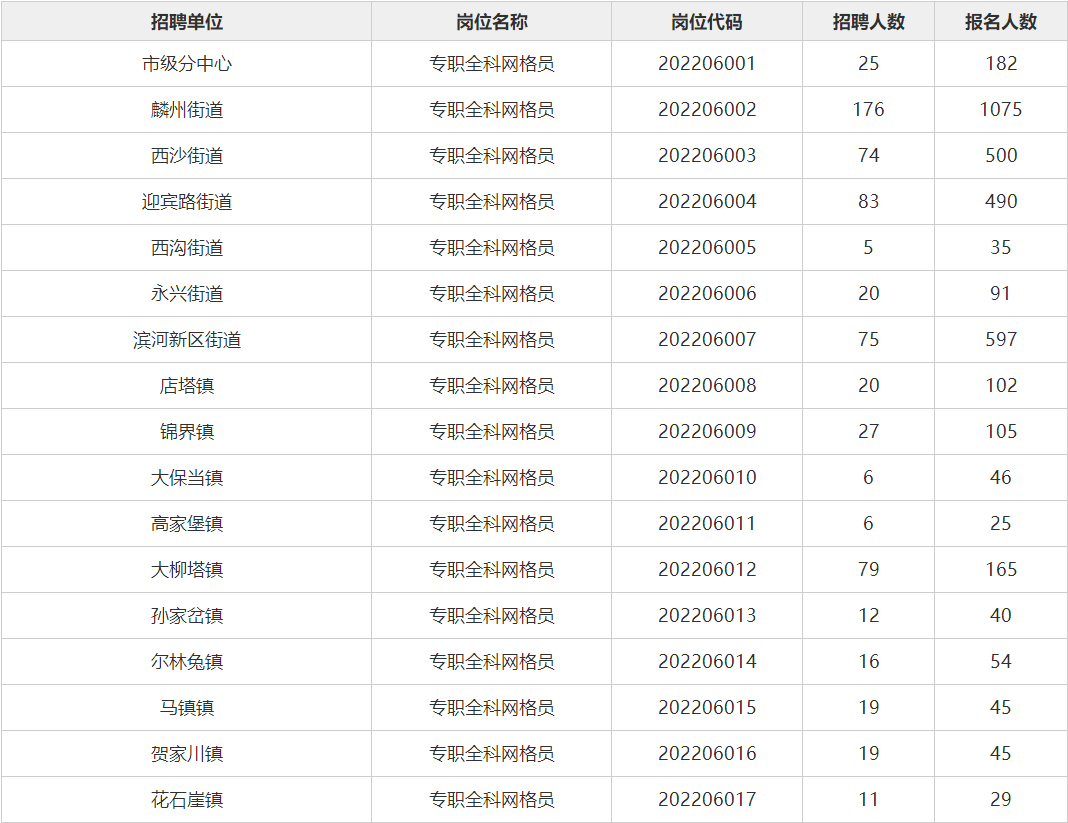Select the 迎宾路街道 cell
The image size is (1068, 823).
187,202
